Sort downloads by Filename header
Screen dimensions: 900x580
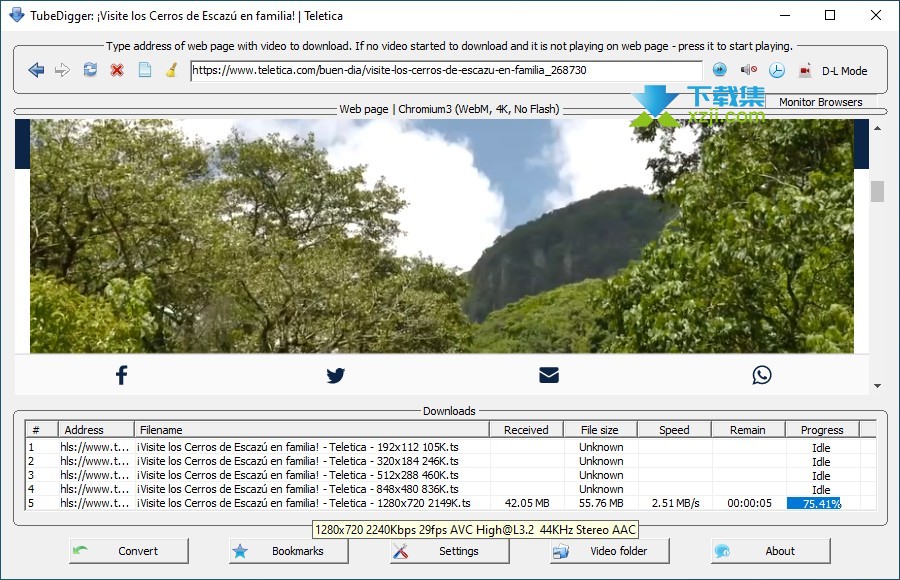point(312,430)
